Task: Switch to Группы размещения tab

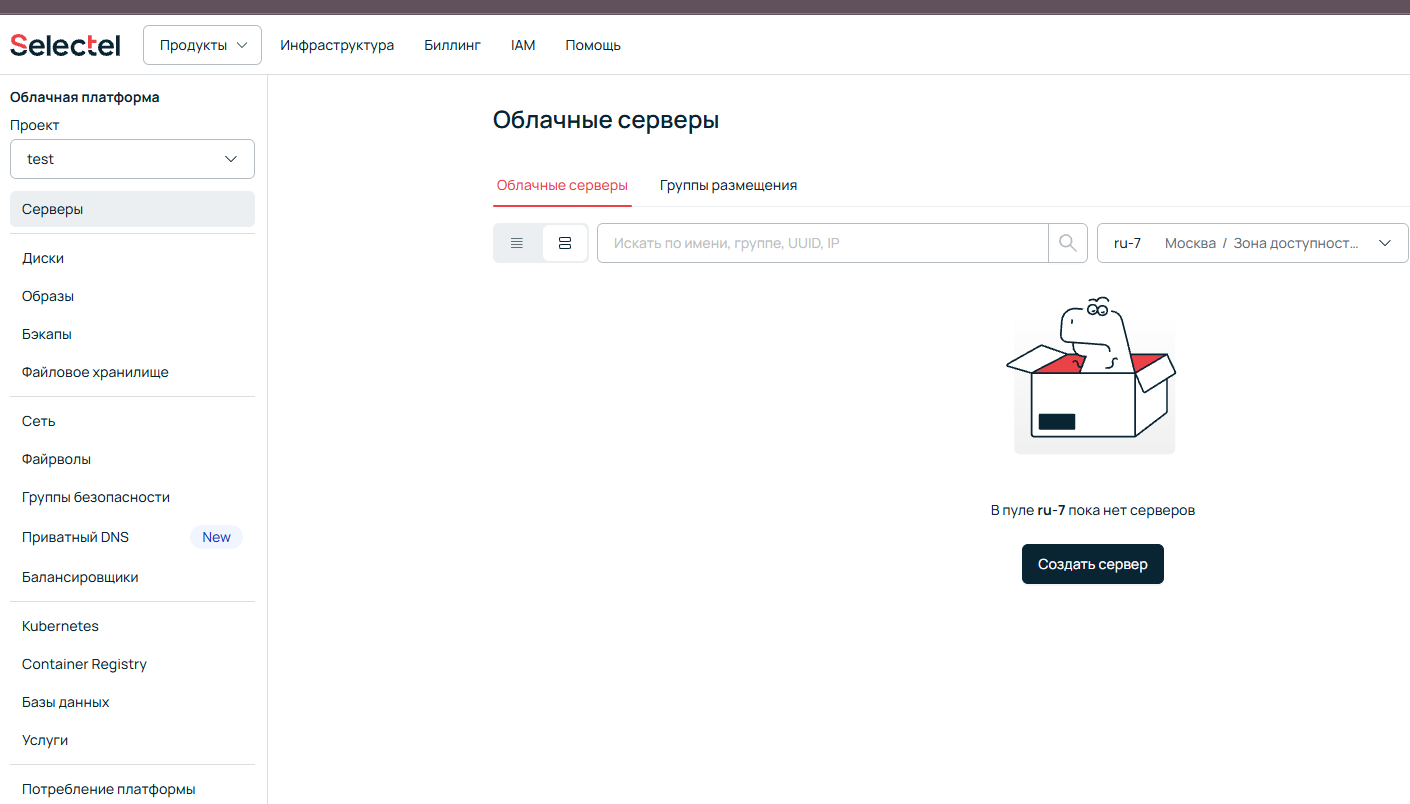Action: (x=728, y=185)
